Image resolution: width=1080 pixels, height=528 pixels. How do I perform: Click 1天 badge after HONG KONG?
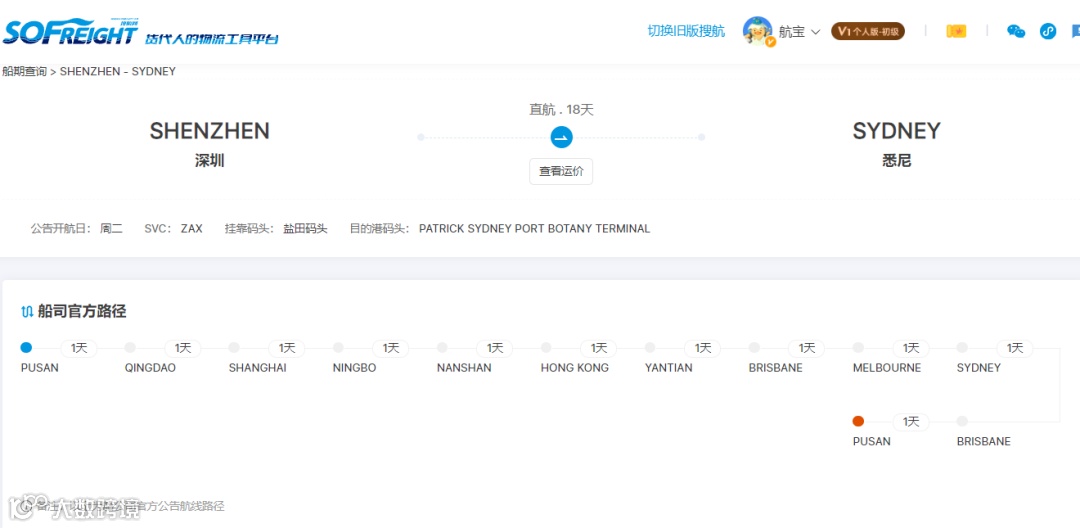point(599,348)
